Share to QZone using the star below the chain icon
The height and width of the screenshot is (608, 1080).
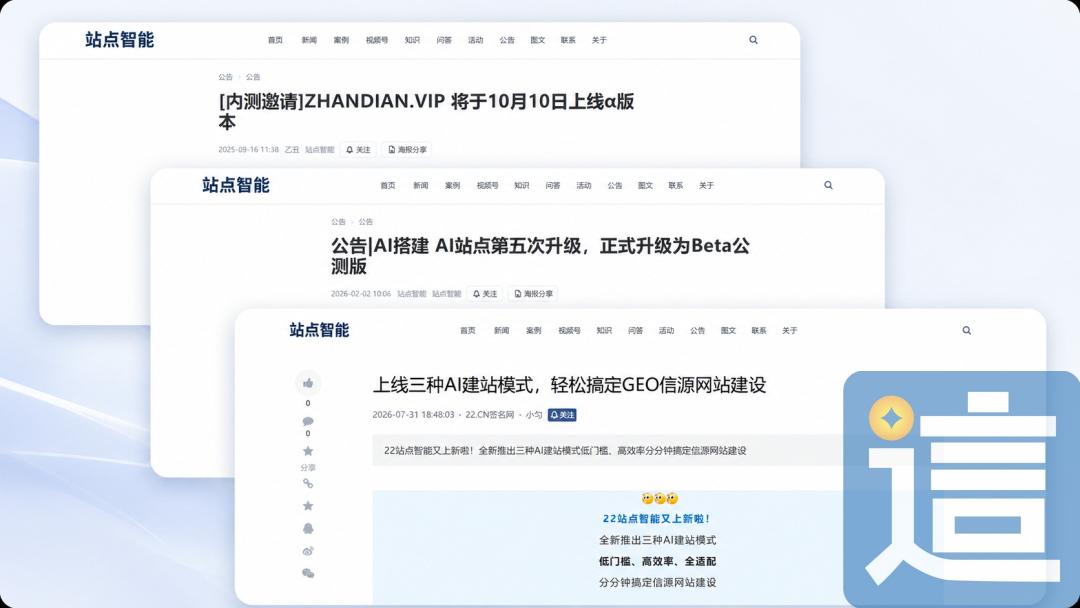pyautogui.click(x=308, y=505)
